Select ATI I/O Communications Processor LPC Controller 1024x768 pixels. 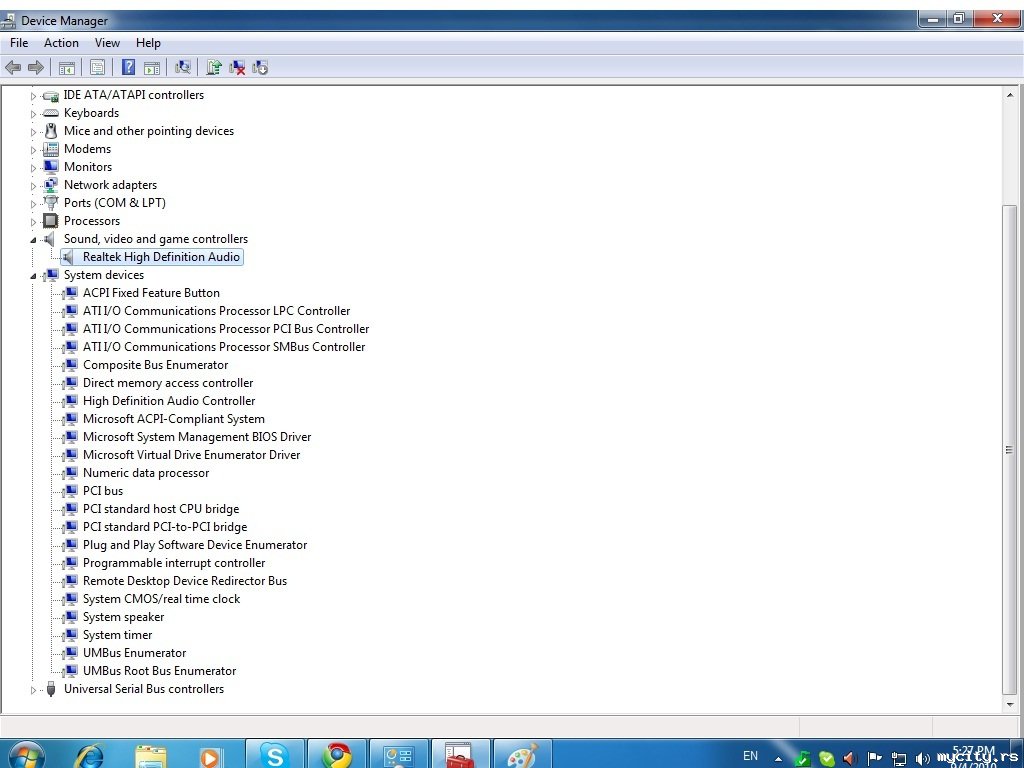(x=216, y=311)
